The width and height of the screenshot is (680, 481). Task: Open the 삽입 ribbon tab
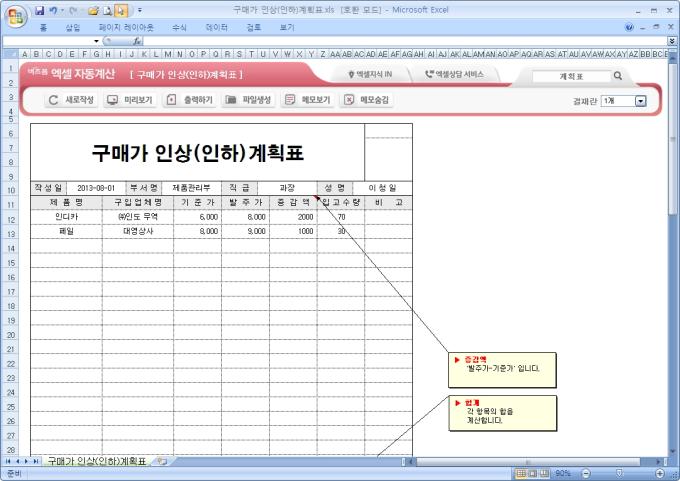click(x=72, y=28)
